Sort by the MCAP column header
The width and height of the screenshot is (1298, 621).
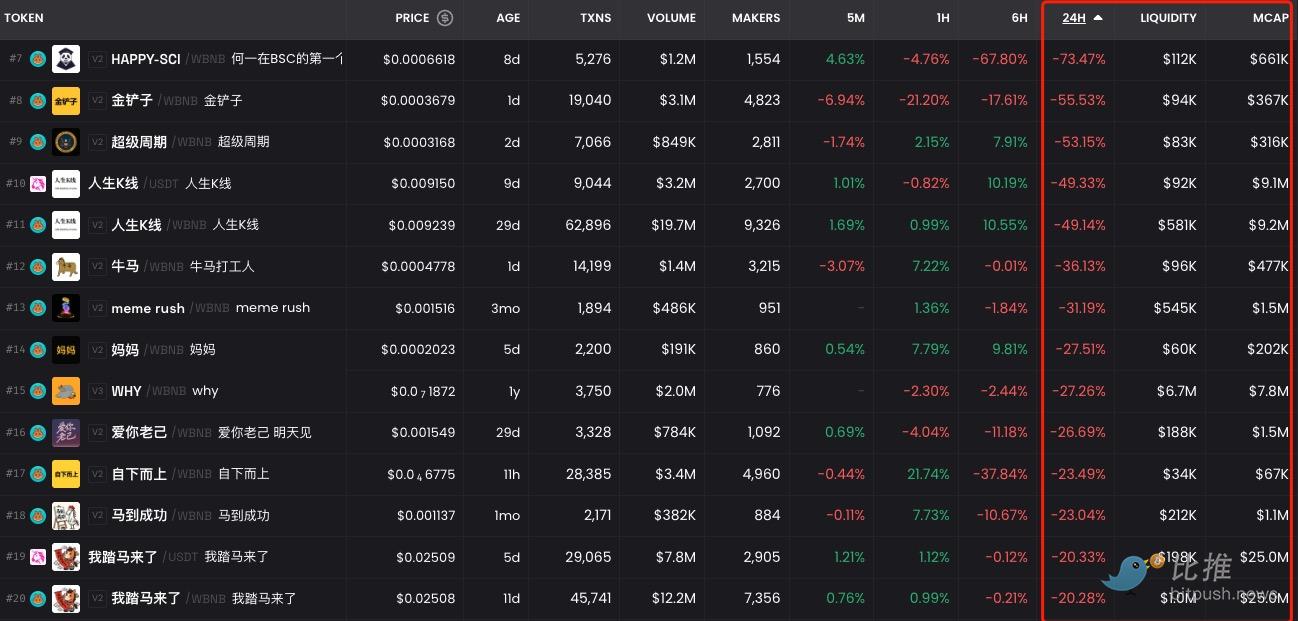[x=1270, y=18]
